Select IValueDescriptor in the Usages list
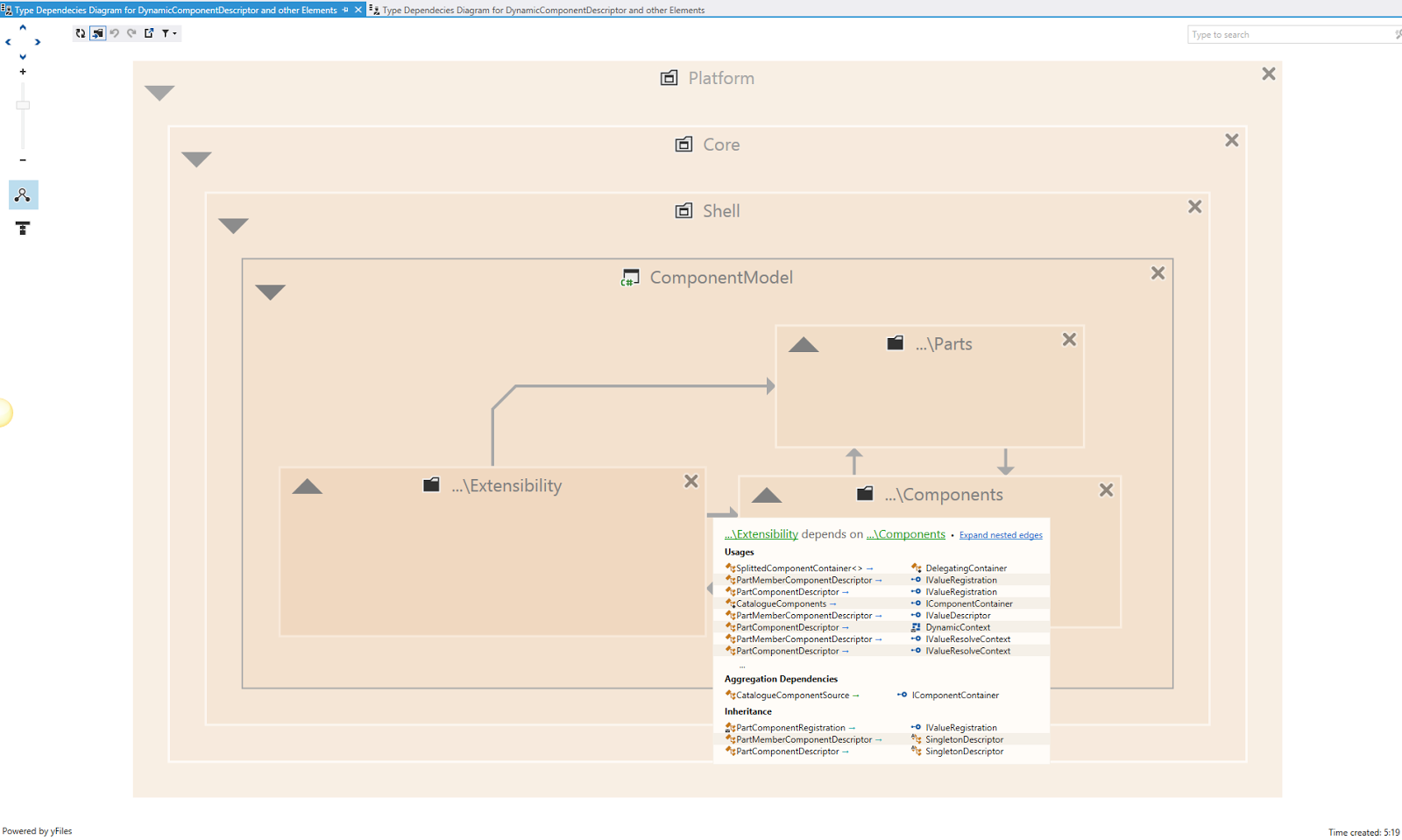Viewport: 1402px width, 840px height. tap(958, 616)
